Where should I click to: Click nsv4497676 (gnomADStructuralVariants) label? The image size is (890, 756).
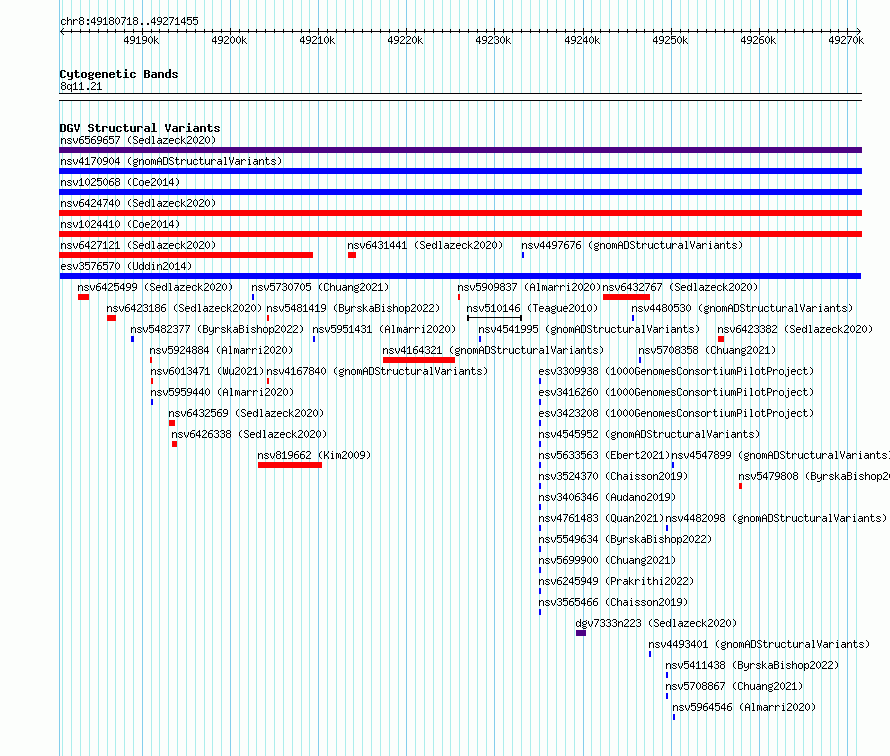click(632, 245)
